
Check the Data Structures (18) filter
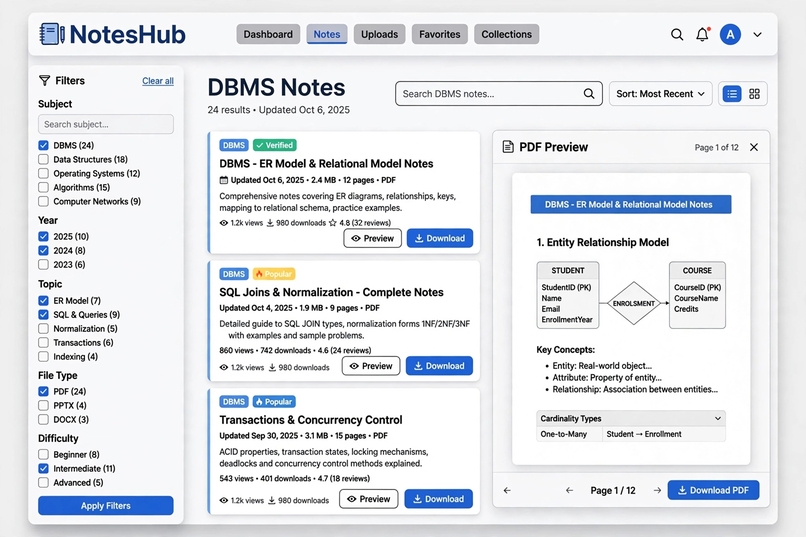[44, 159]
